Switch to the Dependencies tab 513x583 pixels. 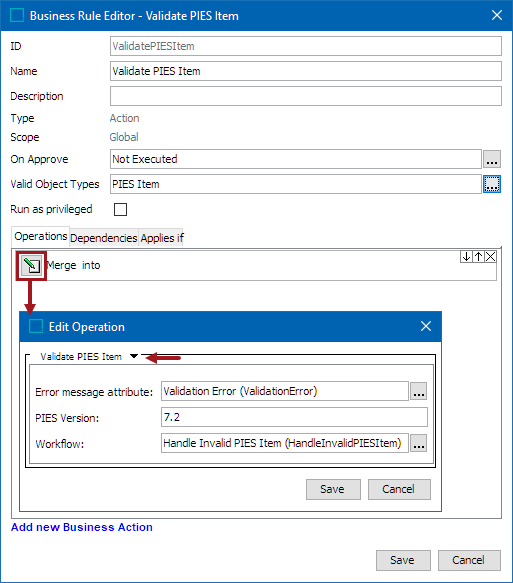(104, 238)
